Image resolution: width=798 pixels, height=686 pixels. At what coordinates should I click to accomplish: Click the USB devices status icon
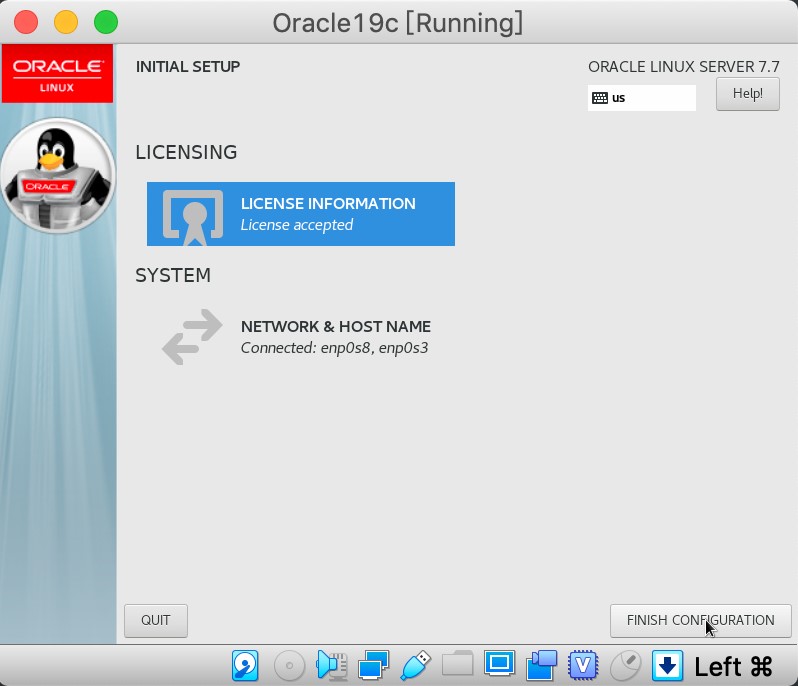pos(415,665)
